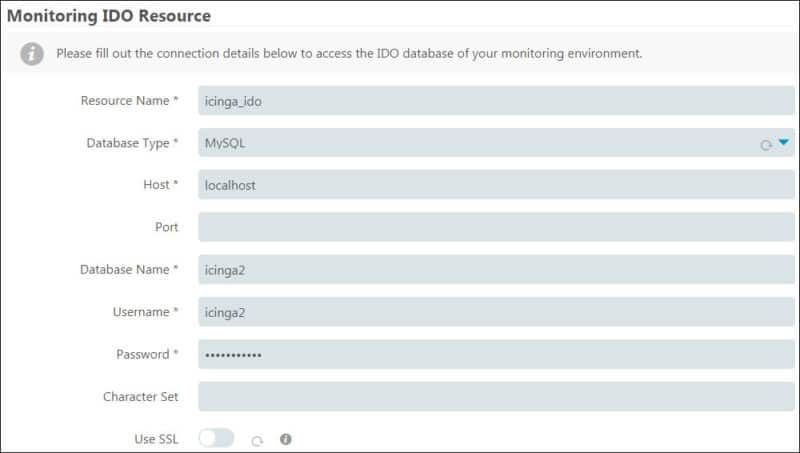Focus the Database Name input field
800x453 pixels.
(496, 270)
